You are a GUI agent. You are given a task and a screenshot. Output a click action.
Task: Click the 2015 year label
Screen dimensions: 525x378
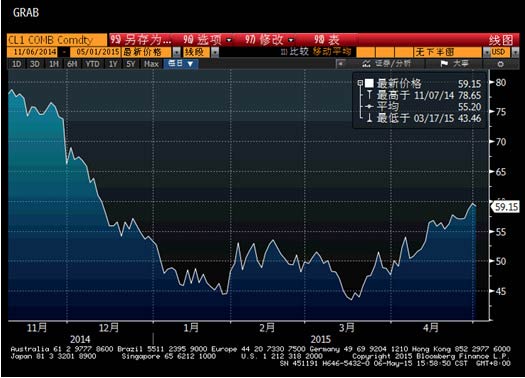click(x=320, y=339)
